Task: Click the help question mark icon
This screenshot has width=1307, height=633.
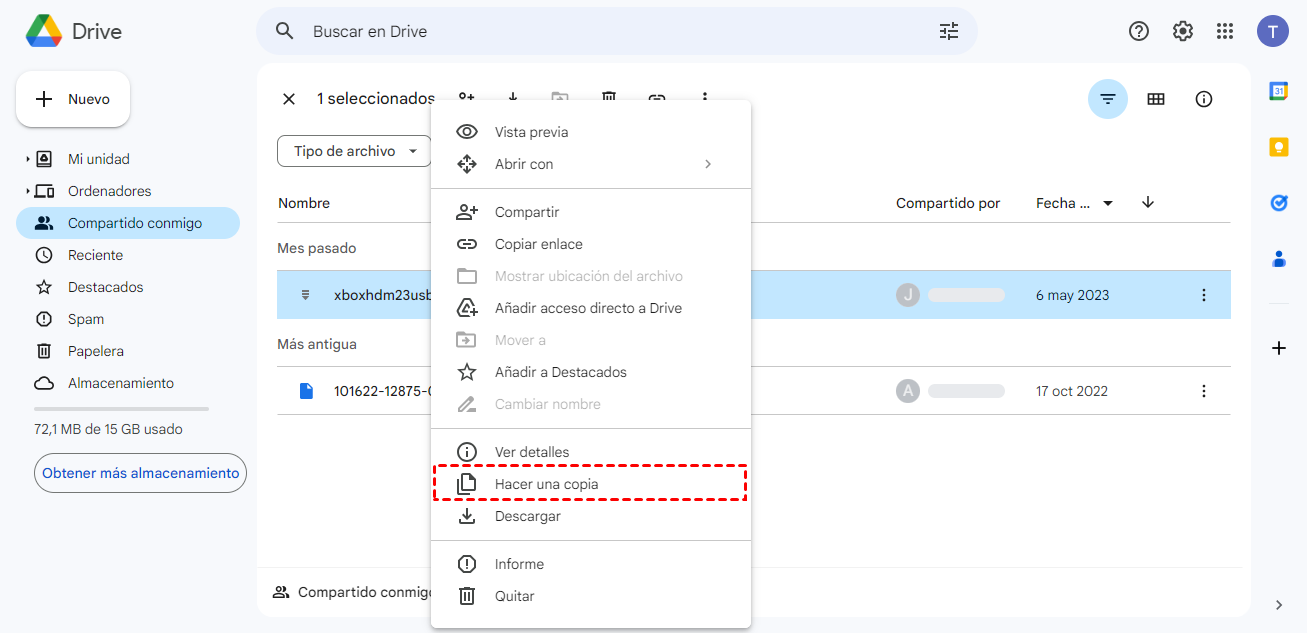Action: pos(1139,31)
